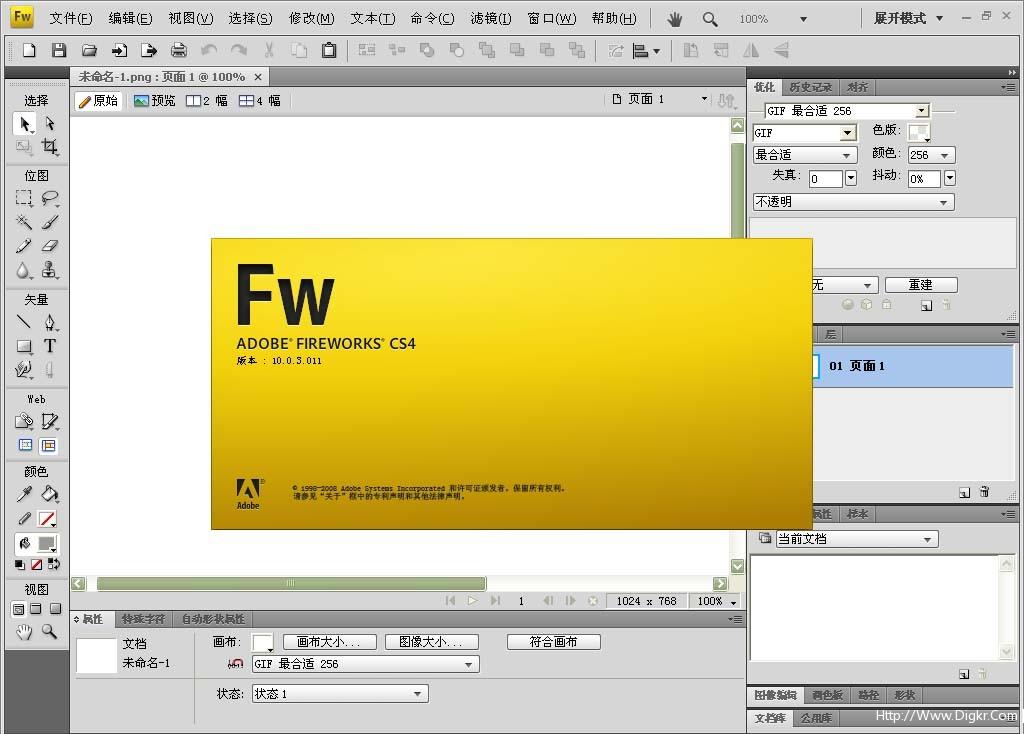1024x734 pixels.
Task: Click the 失真 loss input field
Action: click(x=825, y=179)
